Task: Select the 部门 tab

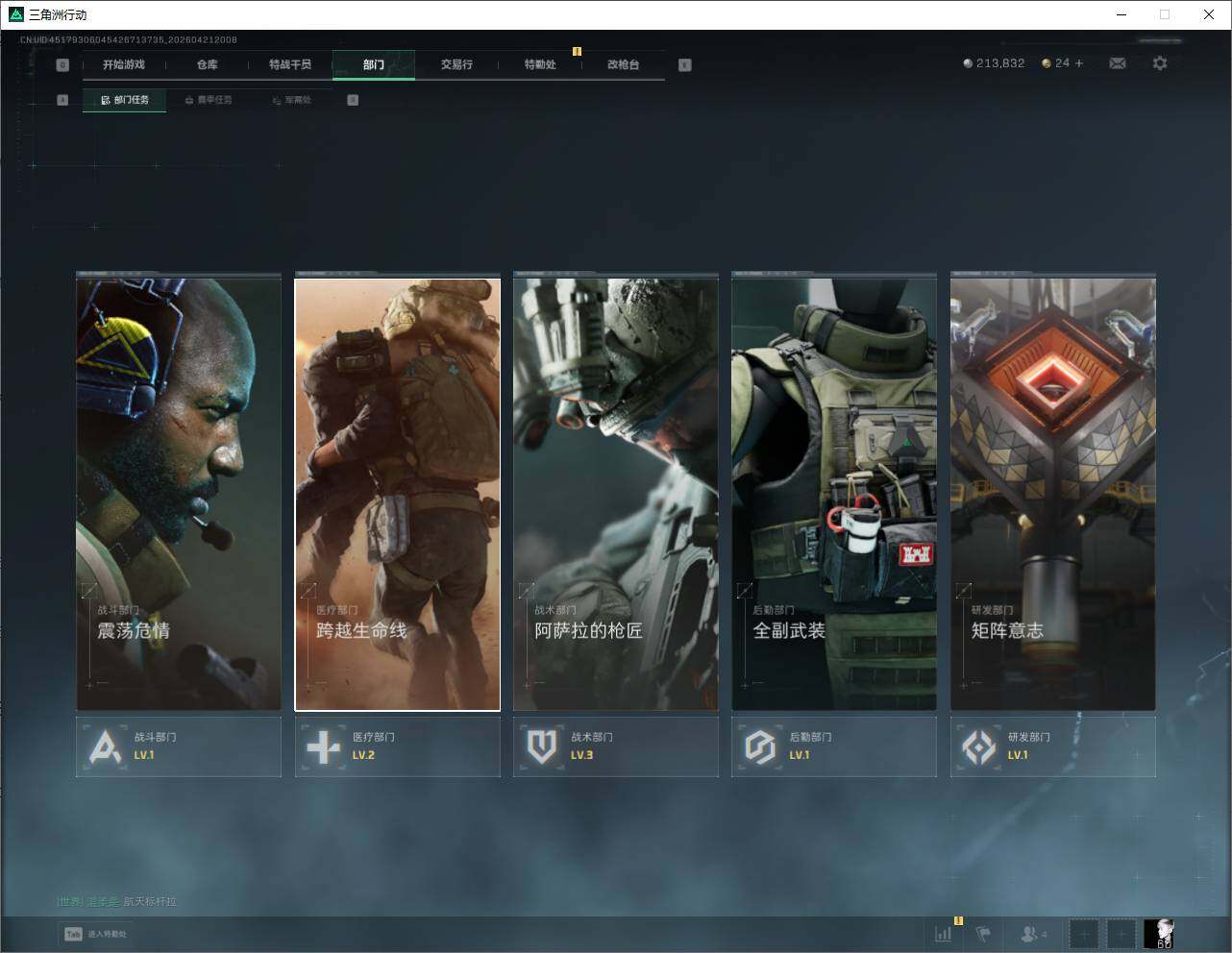Action: click(x=374, y=64)
